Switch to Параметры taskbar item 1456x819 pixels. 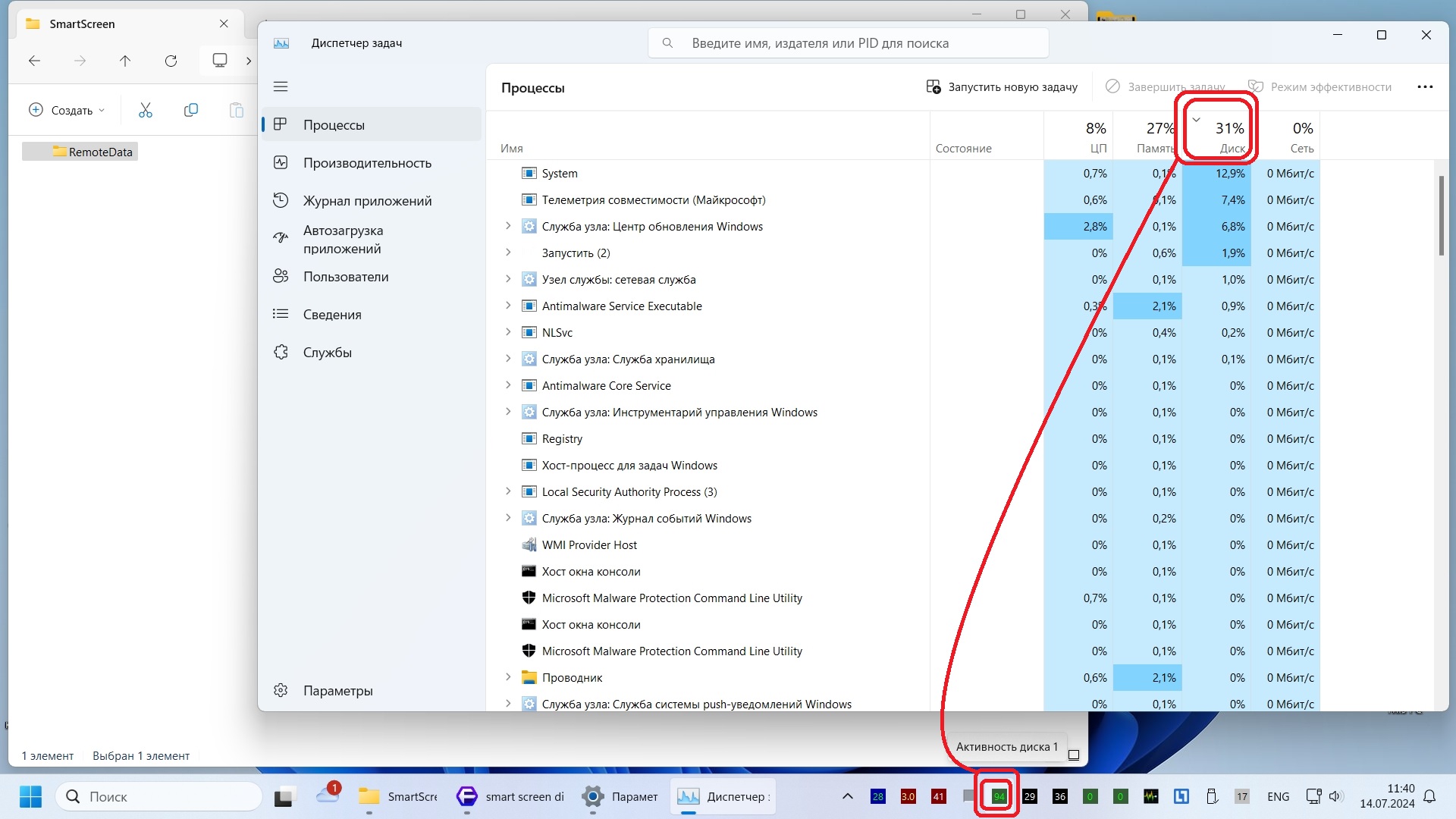point(620,796)
